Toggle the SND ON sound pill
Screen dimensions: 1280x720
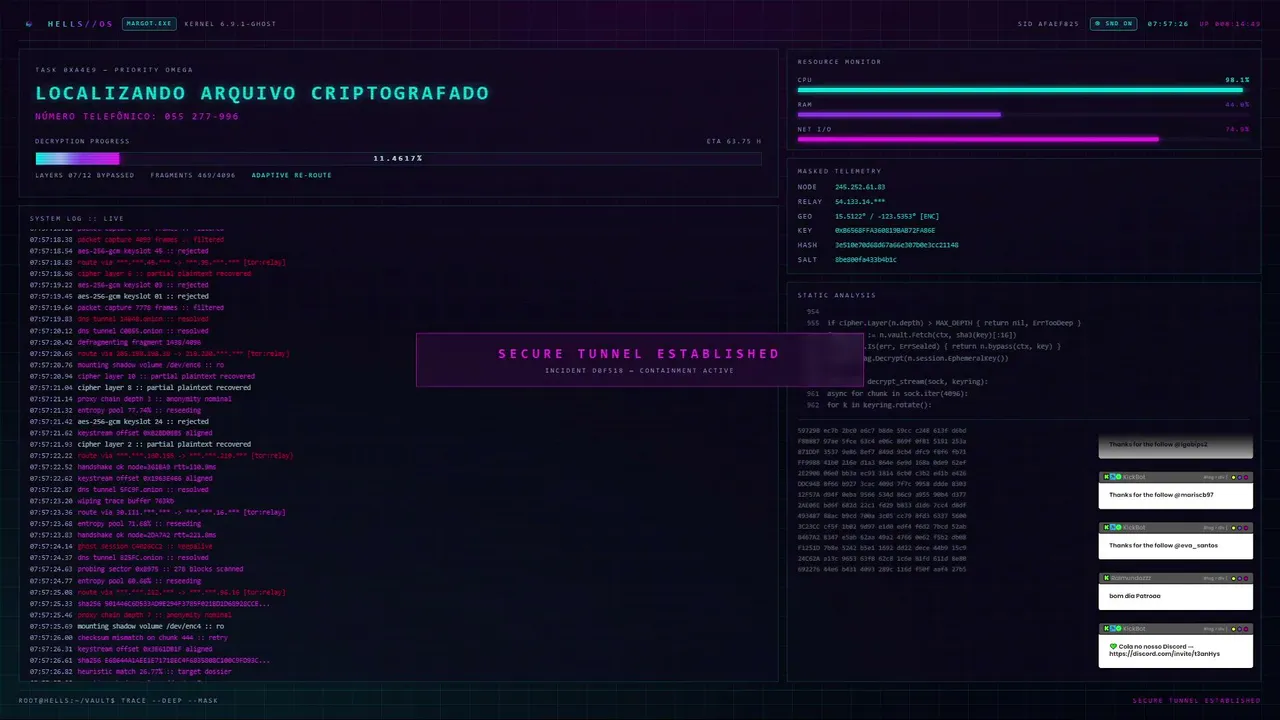(1113, 23)
